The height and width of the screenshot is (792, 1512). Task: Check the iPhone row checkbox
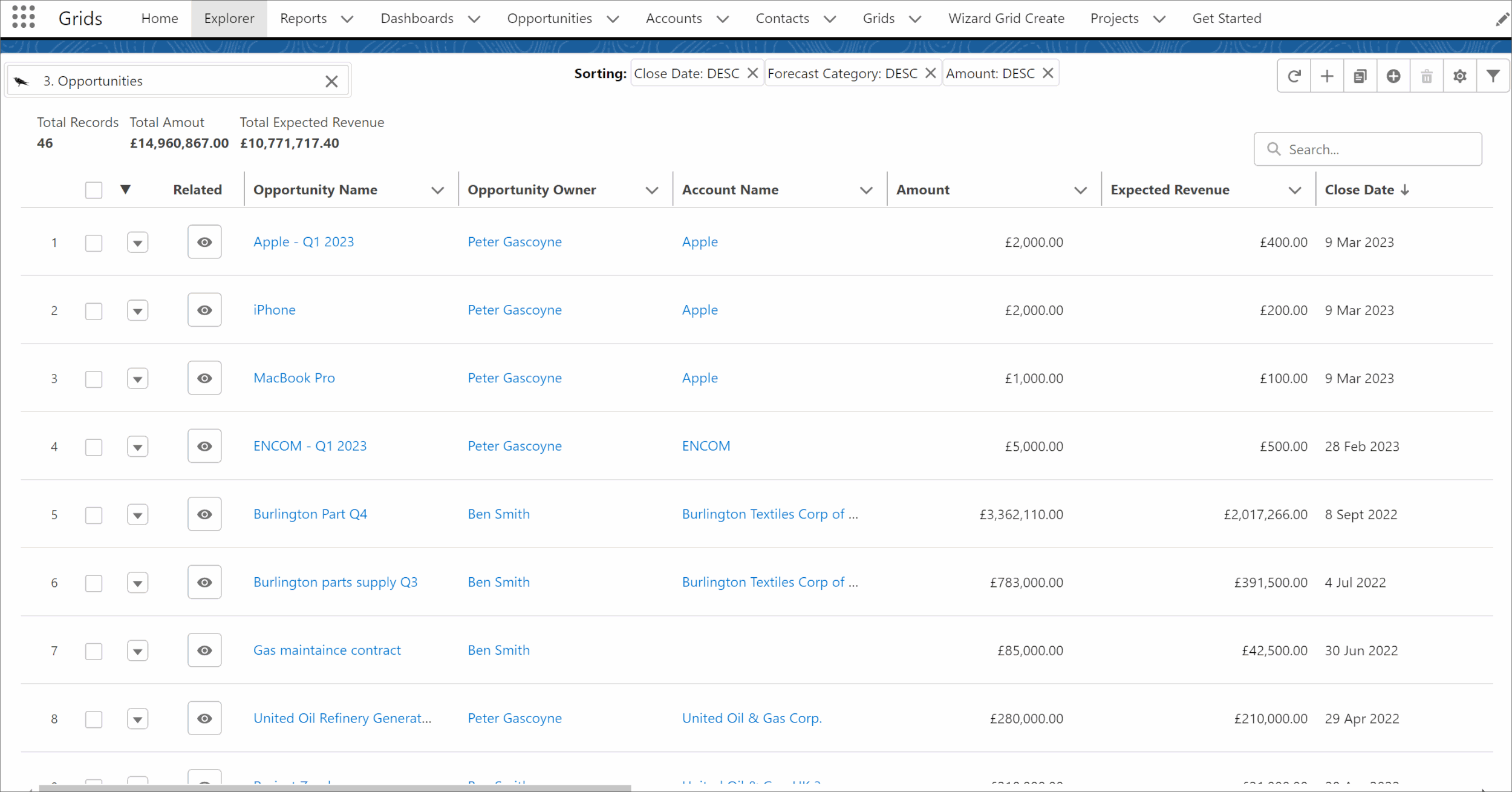[x=94, y=311]
